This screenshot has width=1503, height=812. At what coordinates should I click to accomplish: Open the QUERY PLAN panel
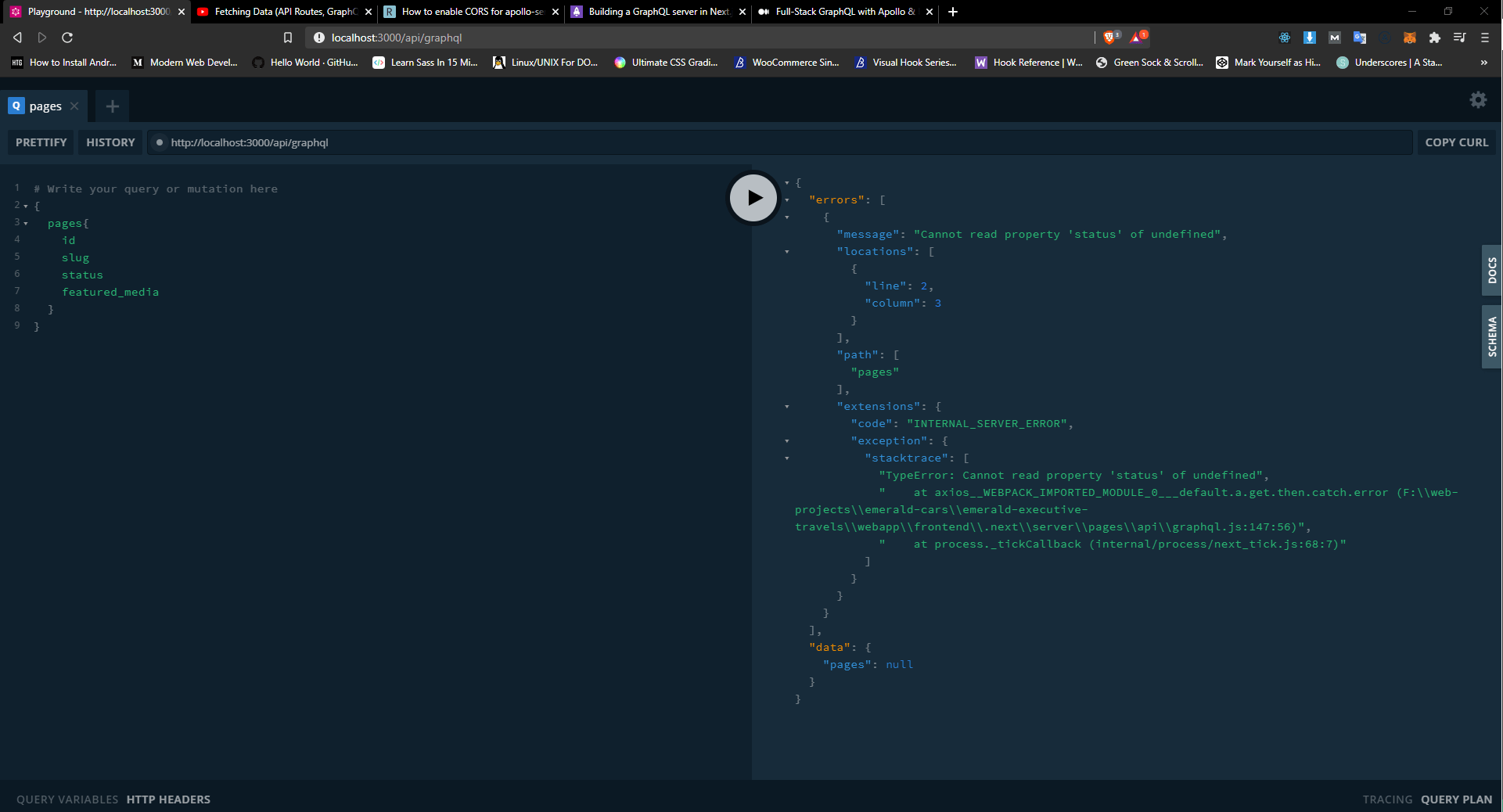coord(1457,799)
